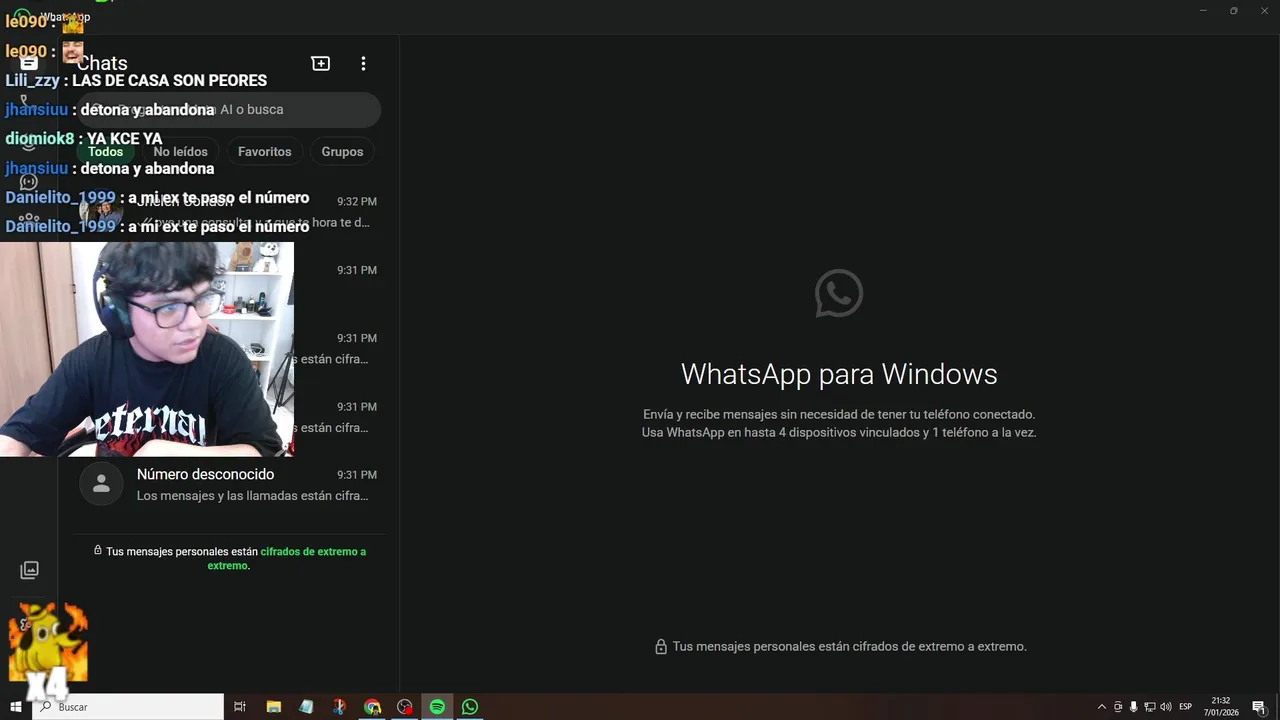Click the ESP language indicator
Screen dimensions: 1280x720
(x=1186, y=707)
